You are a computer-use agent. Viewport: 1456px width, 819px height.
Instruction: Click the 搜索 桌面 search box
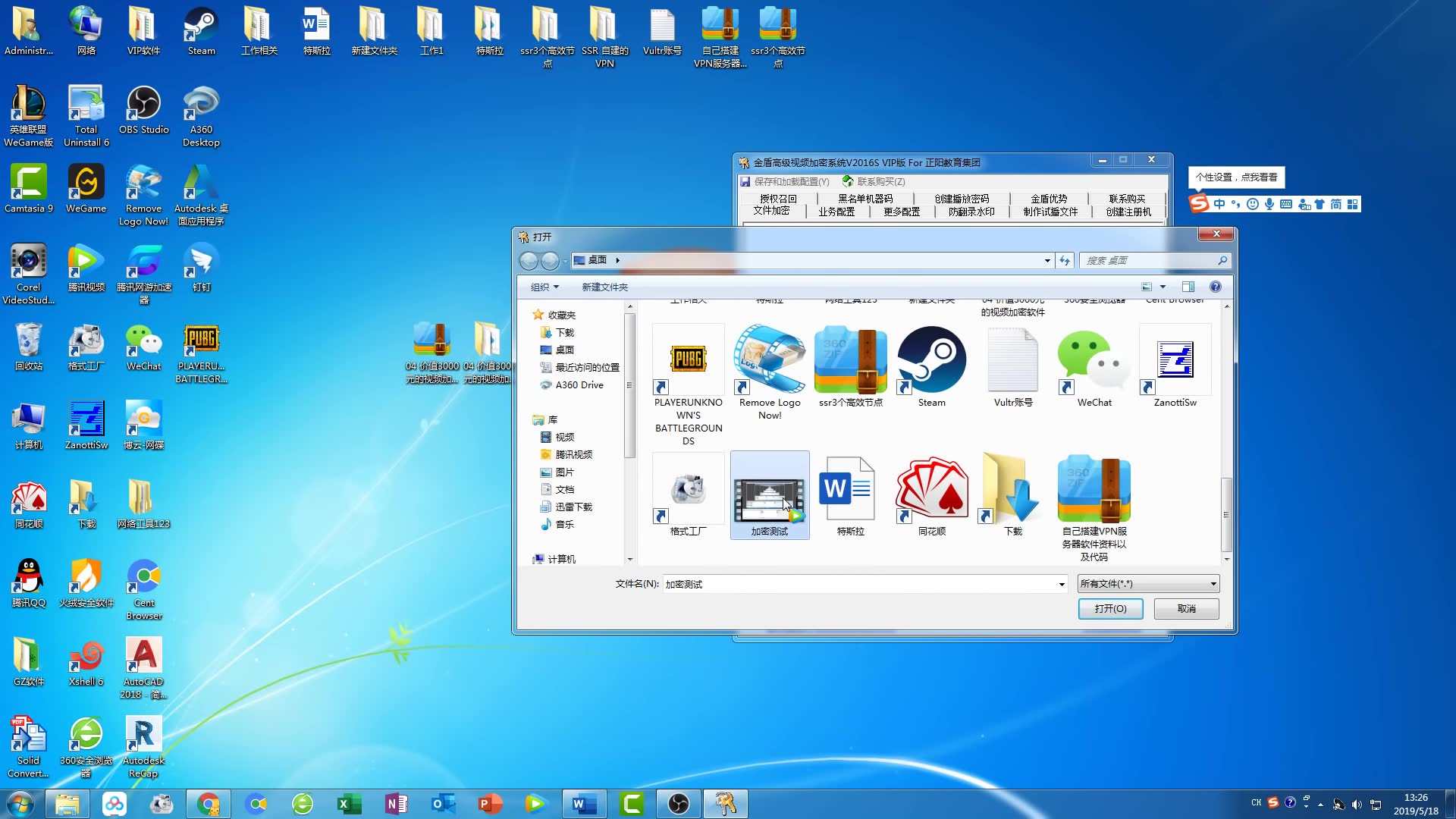tap(1154, 260)
